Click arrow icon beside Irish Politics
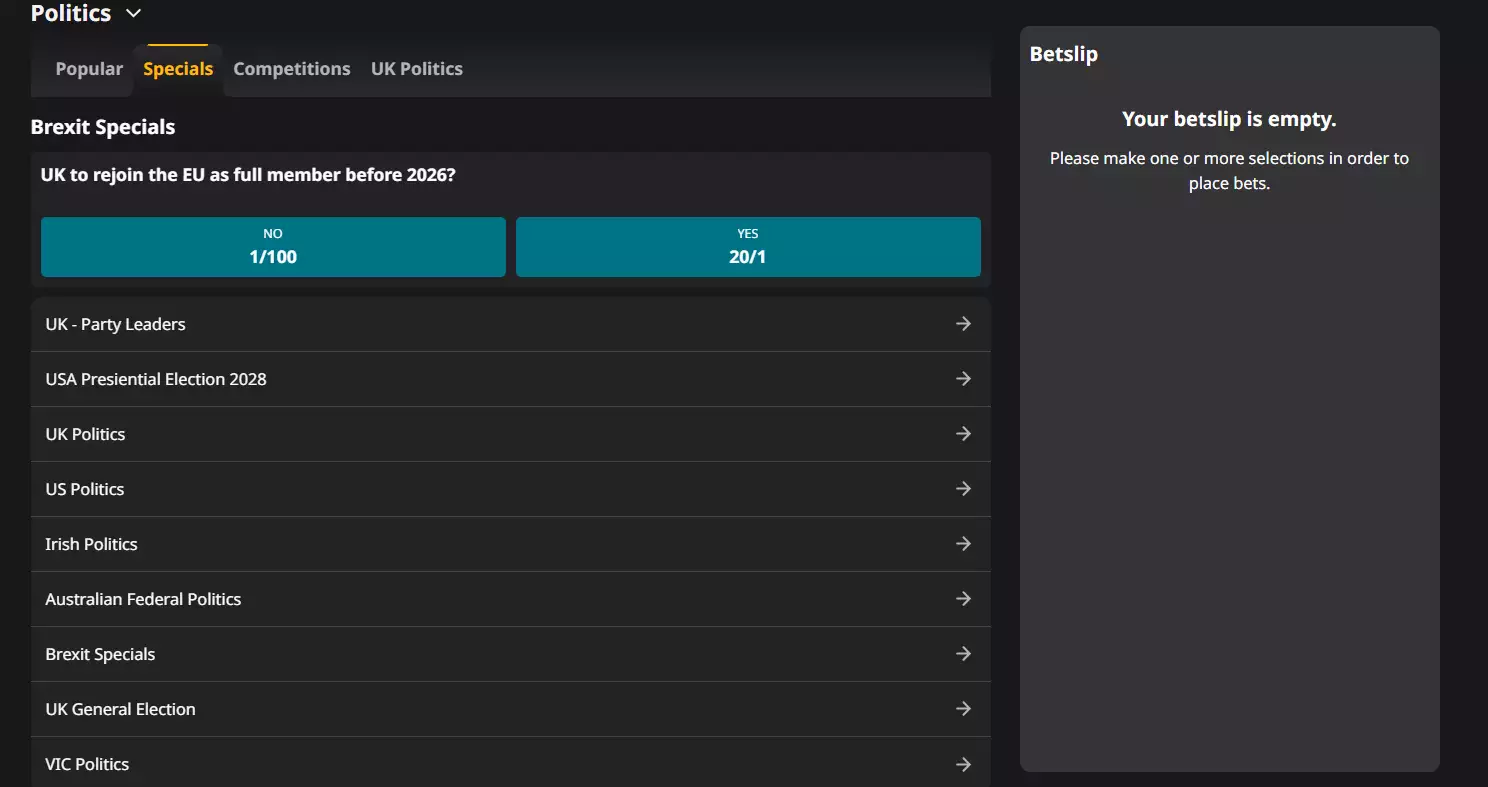 click(963, 544)
